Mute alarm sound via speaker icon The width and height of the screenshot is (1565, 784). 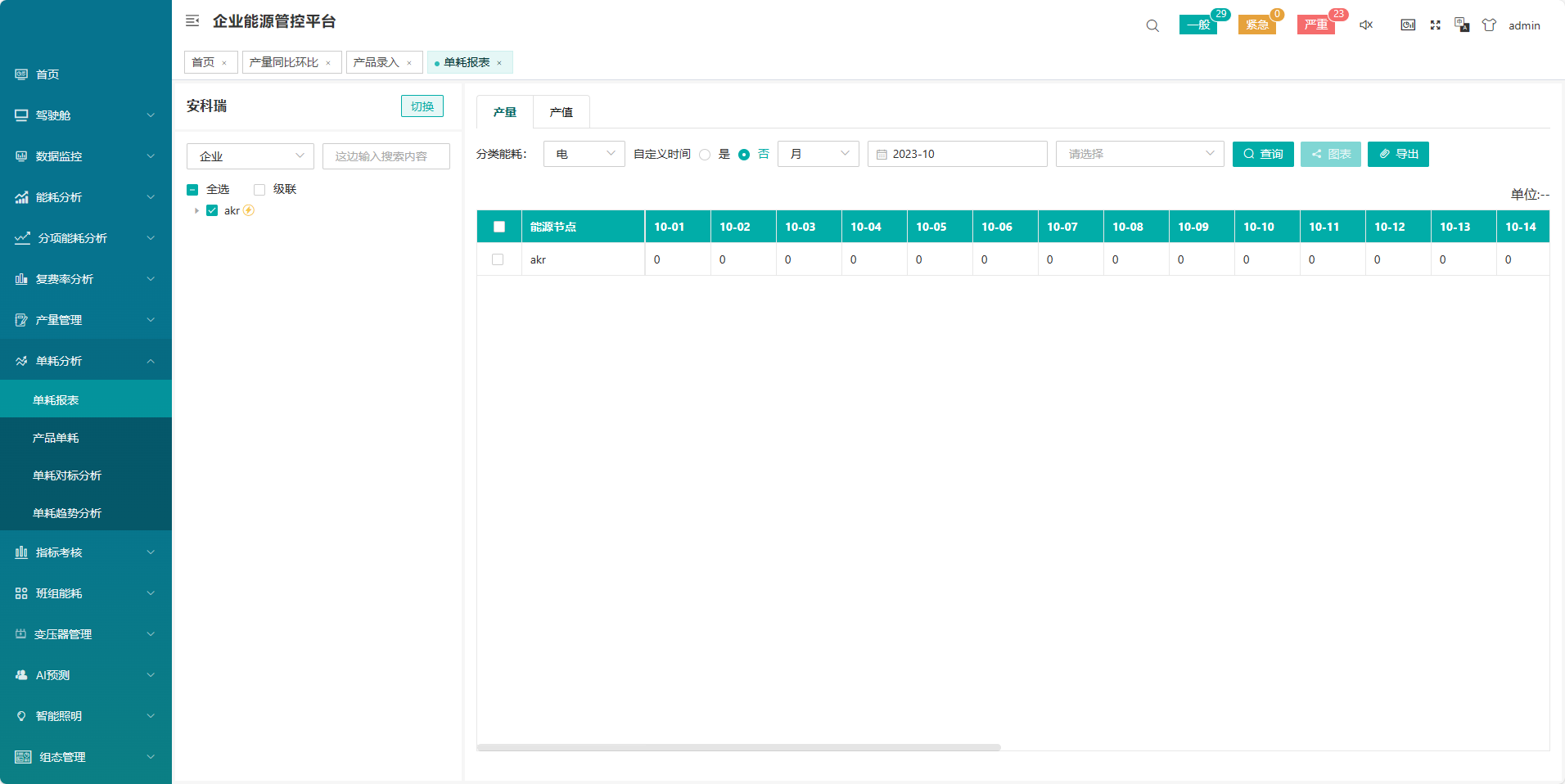click(x=1365, y=25)
